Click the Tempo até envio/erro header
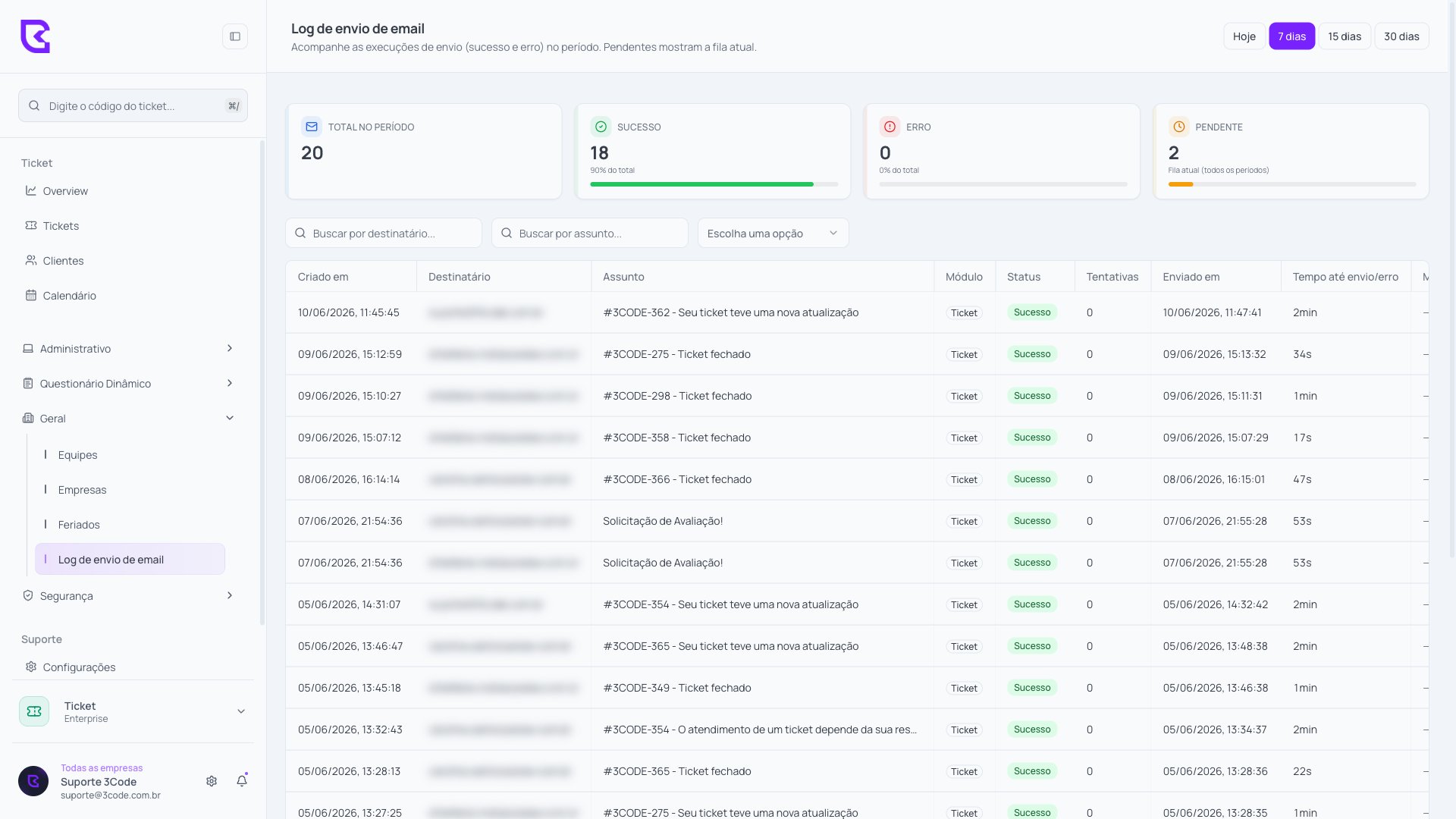The width and height of the screenshot is (1456, 819). click(1345, 277)
